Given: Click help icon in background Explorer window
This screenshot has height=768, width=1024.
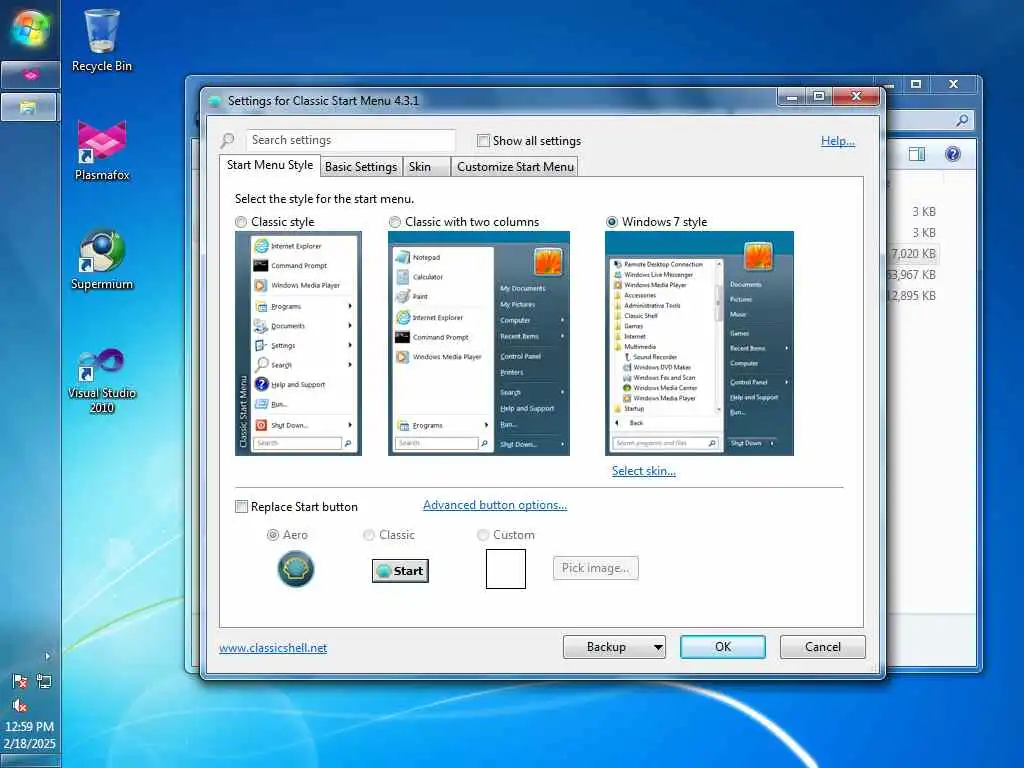Looking at the screenshot, I should (953, 154).
